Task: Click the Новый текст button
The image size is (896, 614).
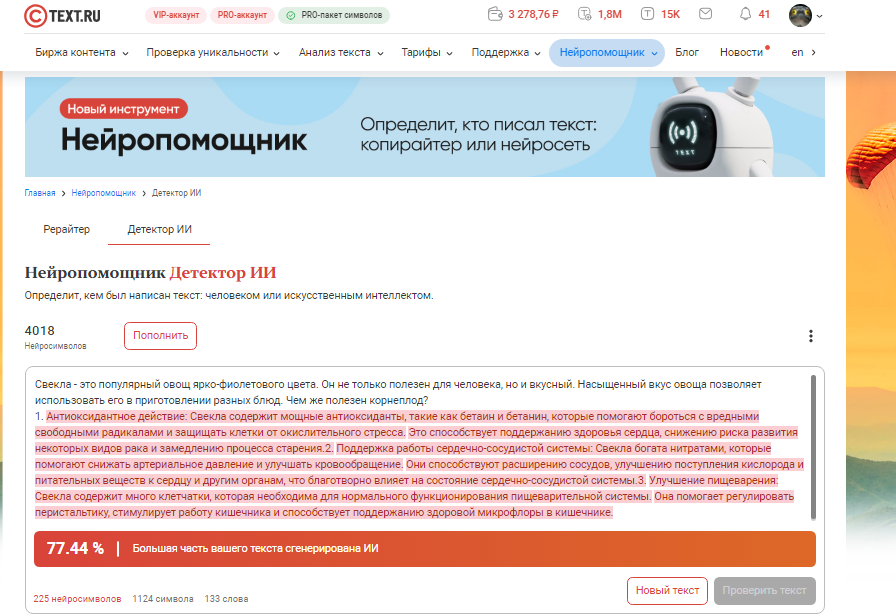Action: pyautogui.click(x=667, y=591)
